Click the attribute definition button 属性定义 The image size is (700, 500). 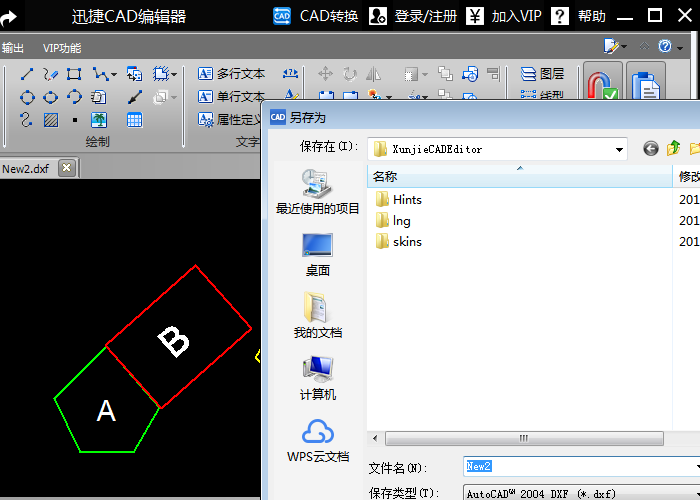click(x=229, y=120)
